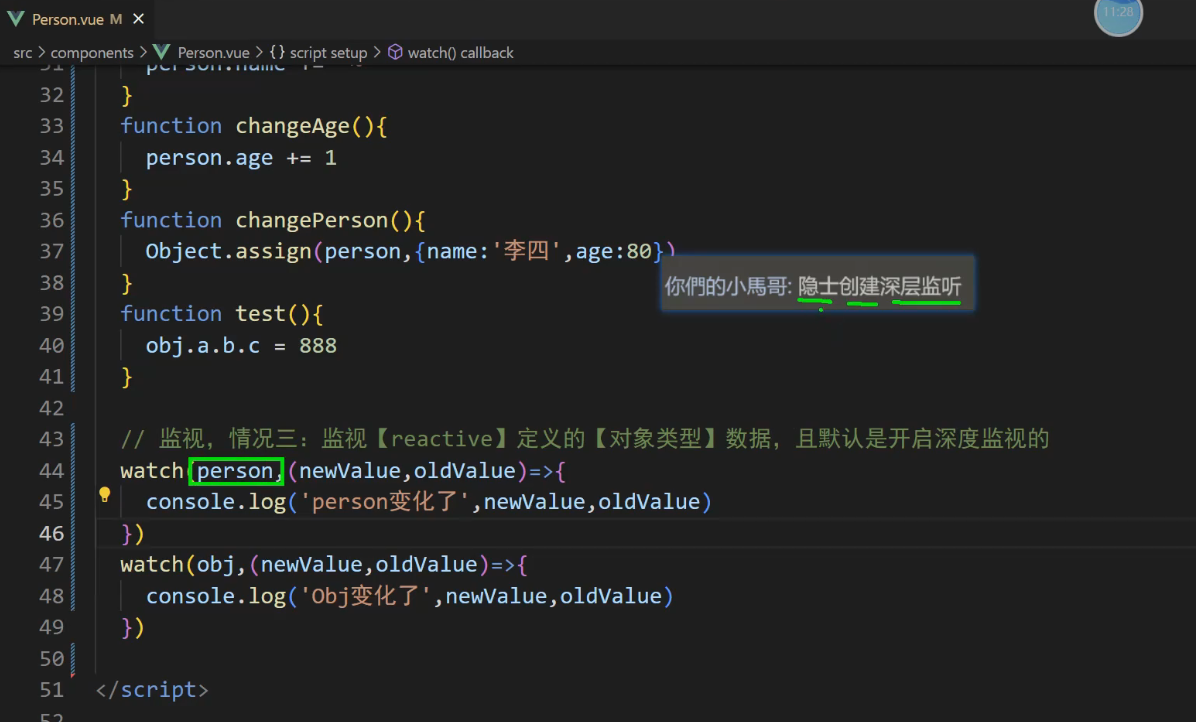Click the lightbulb quick-fix icon on line 45
The height and width of the screenshot is (722, 1196).
(x=104, y=495)
